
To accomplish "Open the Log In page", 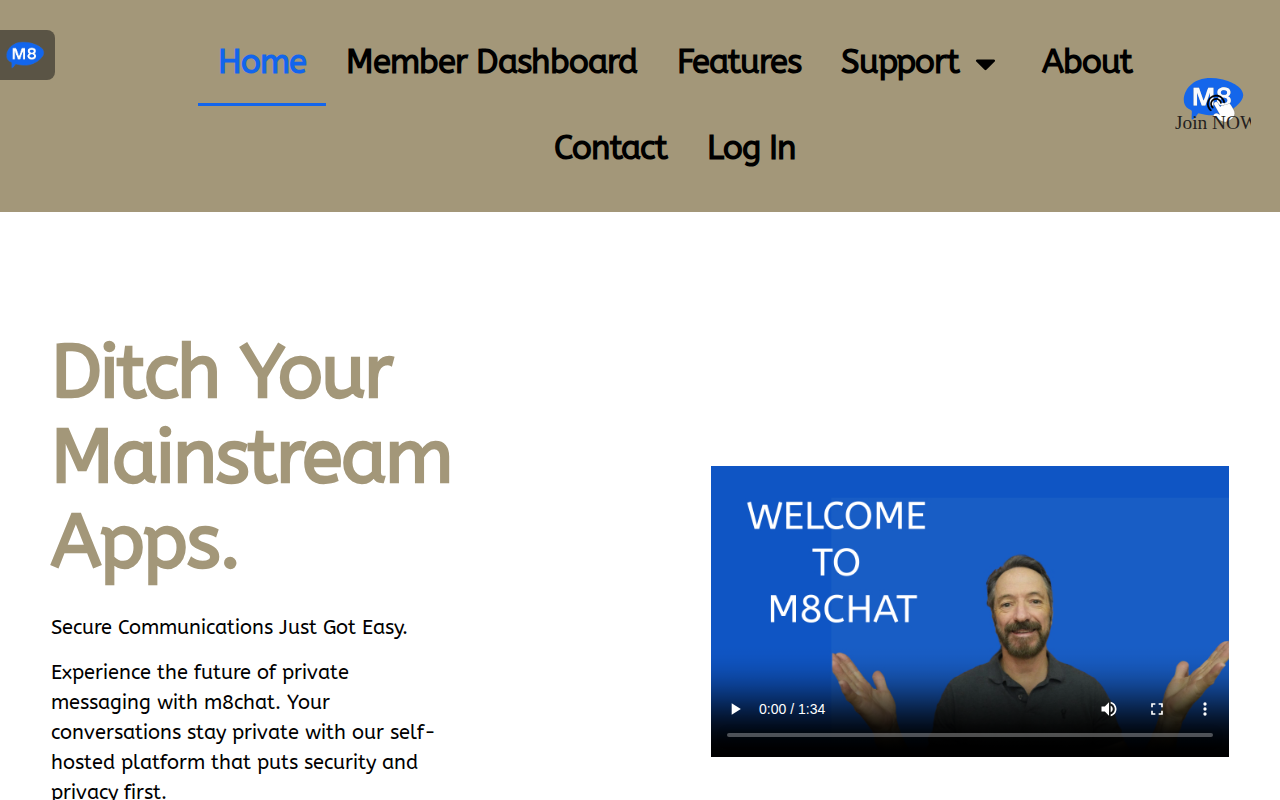I will pyautogui.click(x=751, y=148).
